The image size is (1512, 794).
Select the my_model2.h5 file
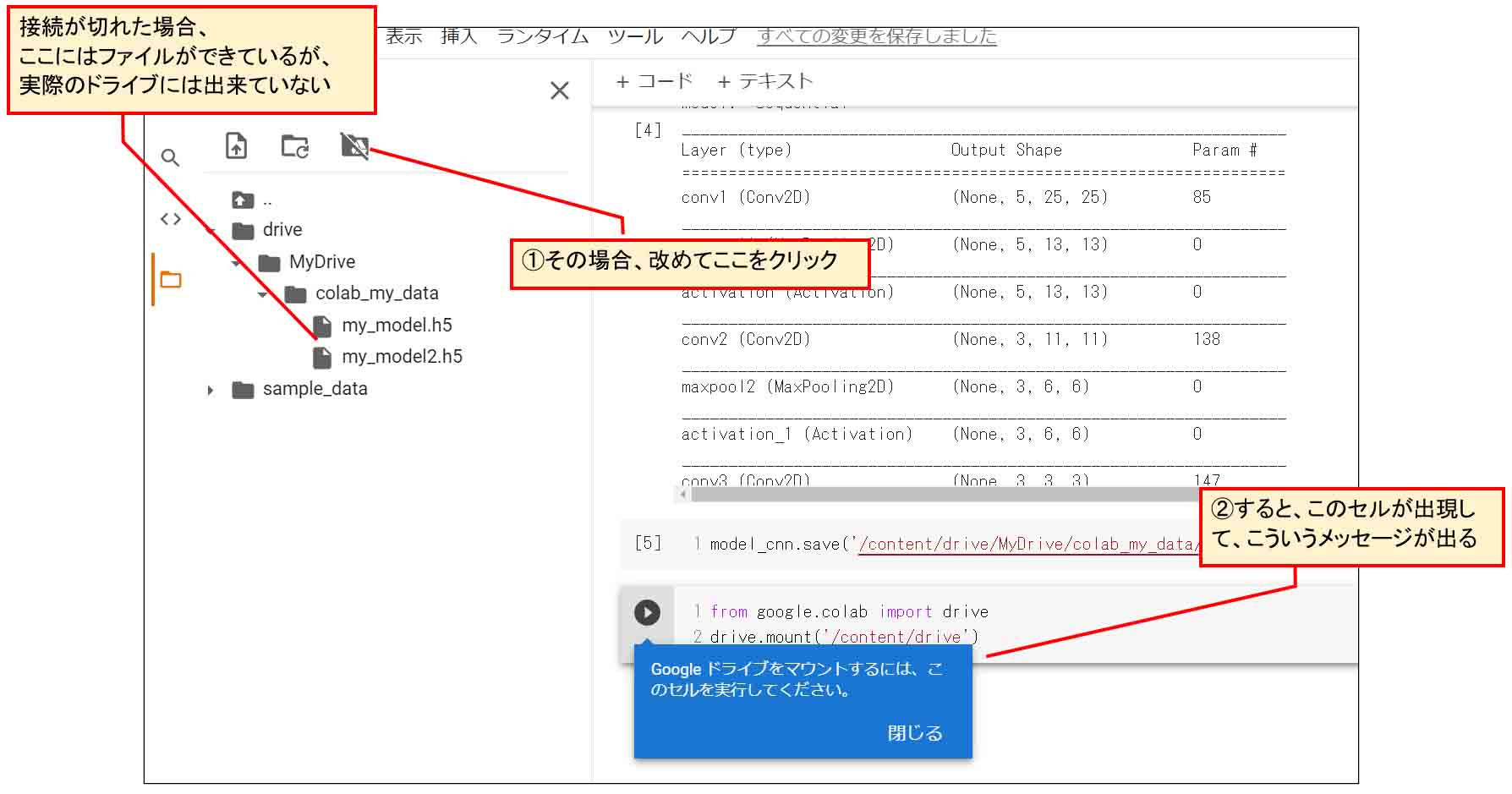[x=401, y=357]
